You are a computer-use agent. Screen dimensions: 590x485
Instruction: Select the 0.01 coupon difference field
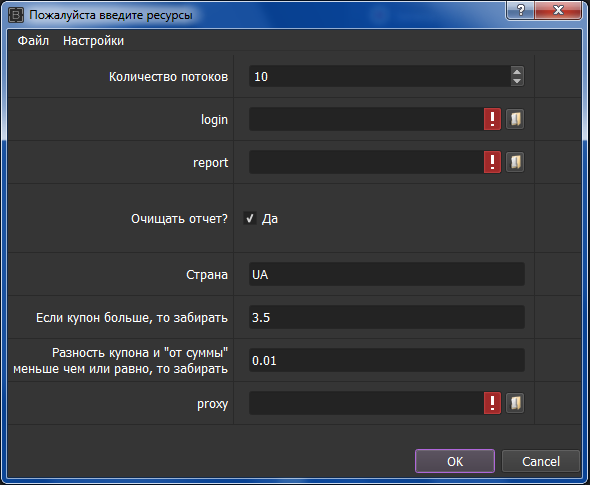pyautogui.click(x=386, y=360)
